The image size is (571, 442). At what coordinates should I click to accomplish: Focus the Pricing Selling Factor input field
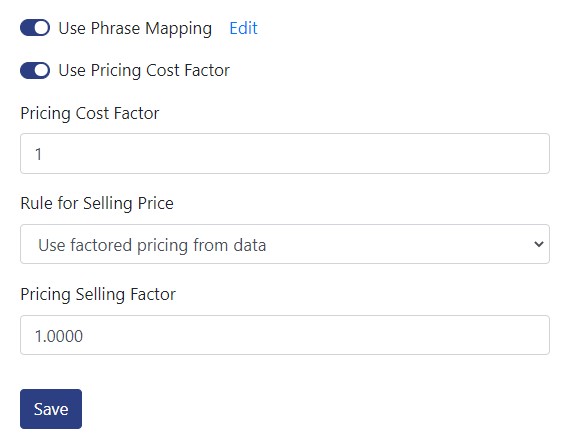285,335
